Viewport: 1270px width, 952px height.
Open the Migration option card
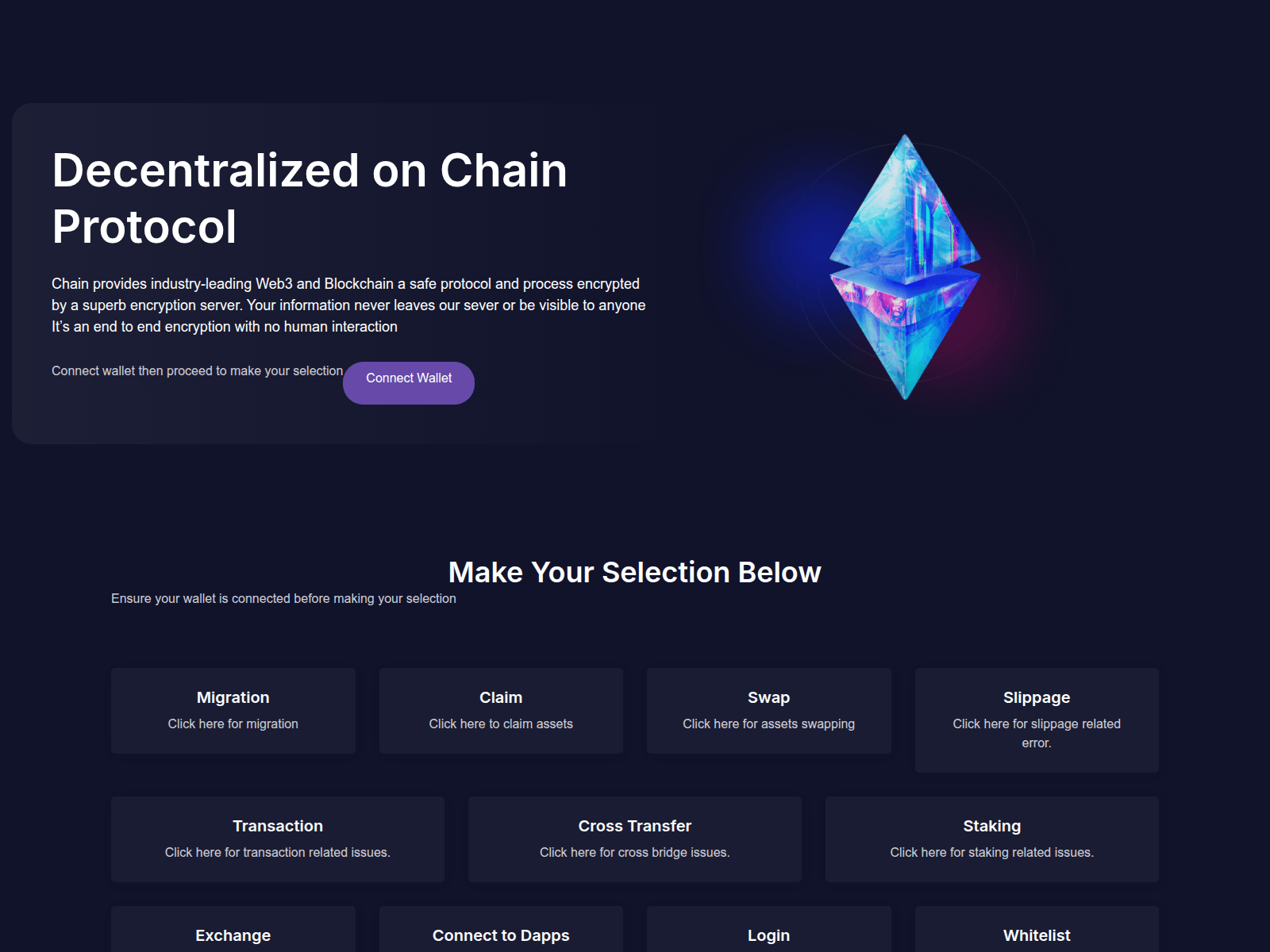pyautogui.click(x=233, y=710)
